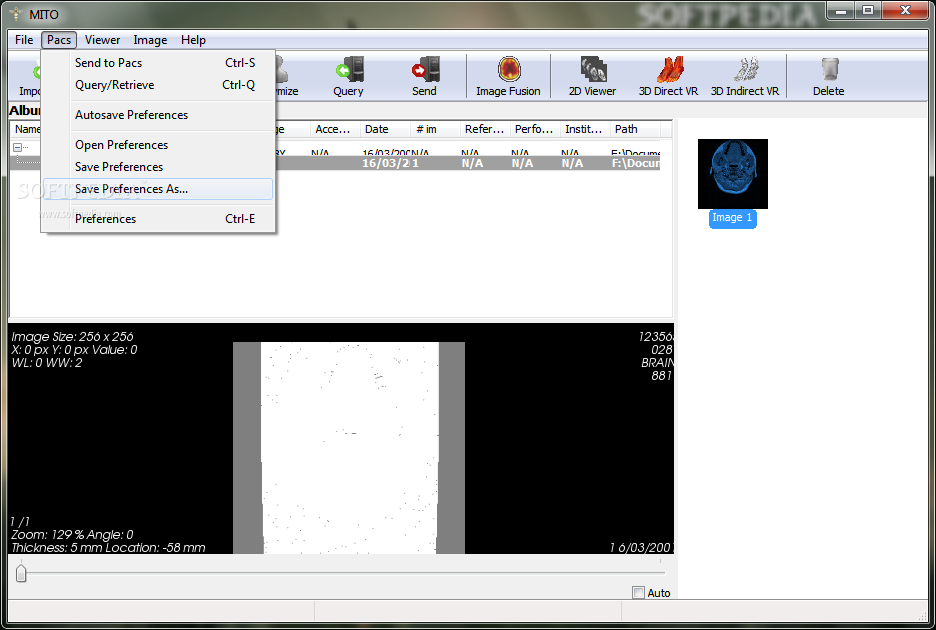Screen dimensions: 936x630
Task: Launch 3D Indirect VR
Action: tap(744, 76)
